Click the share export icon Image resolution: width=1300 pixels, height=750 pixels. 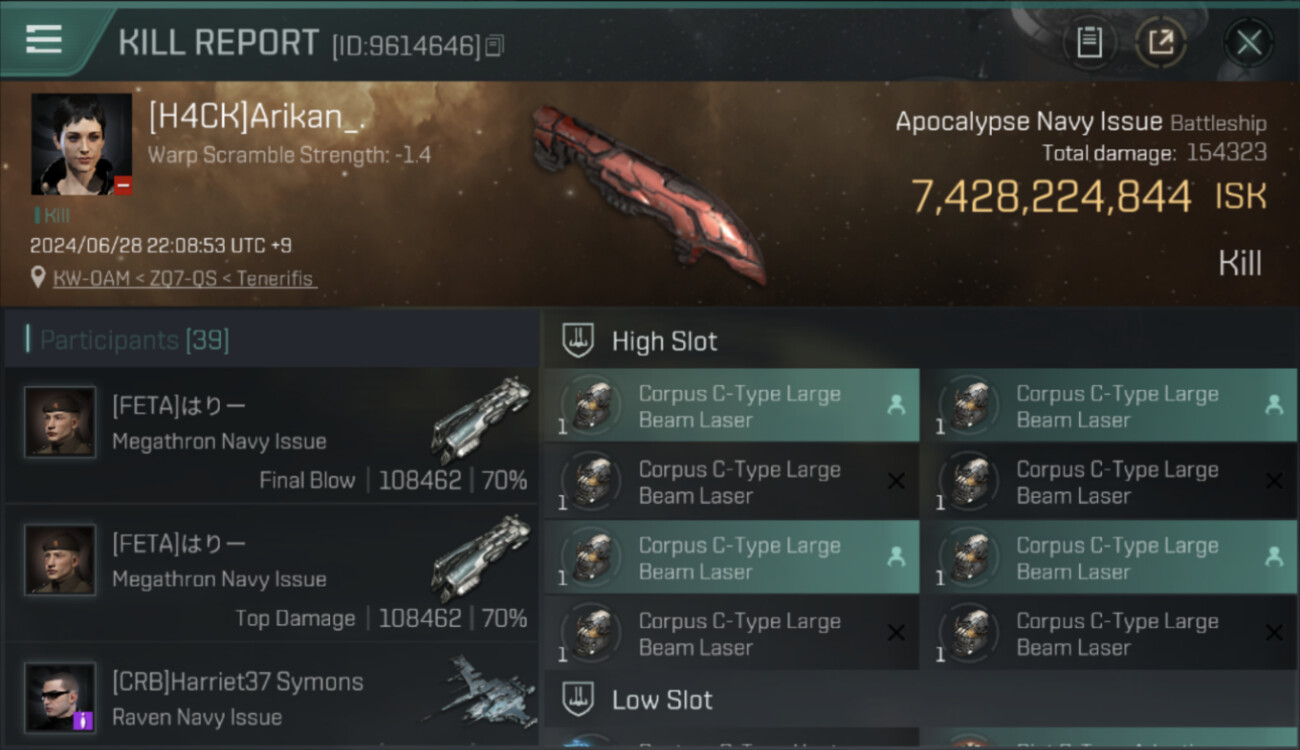(x=1160, y=43)
